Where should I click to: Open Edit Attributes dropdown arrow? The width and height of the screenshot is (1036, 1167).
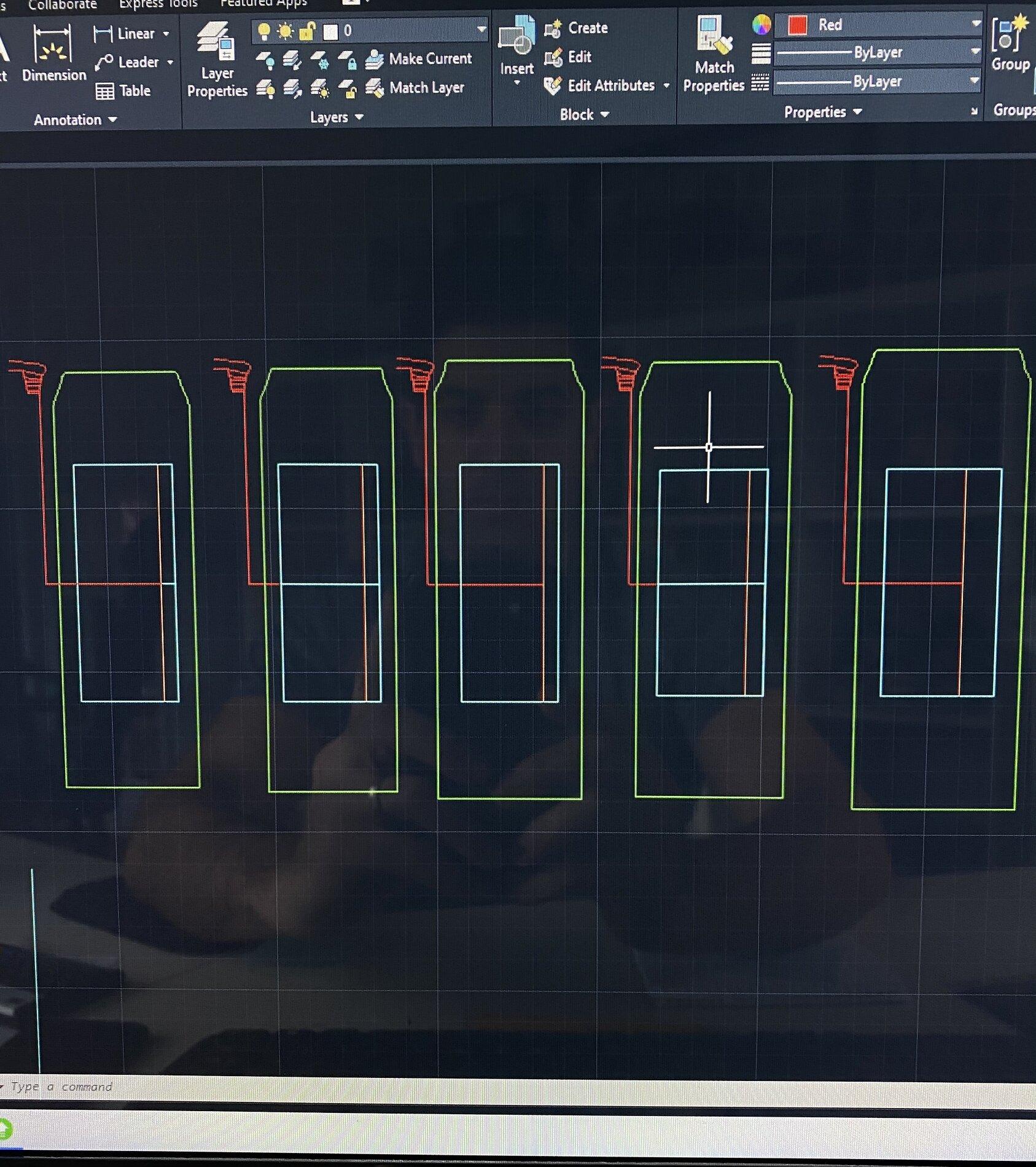point(666,86)
